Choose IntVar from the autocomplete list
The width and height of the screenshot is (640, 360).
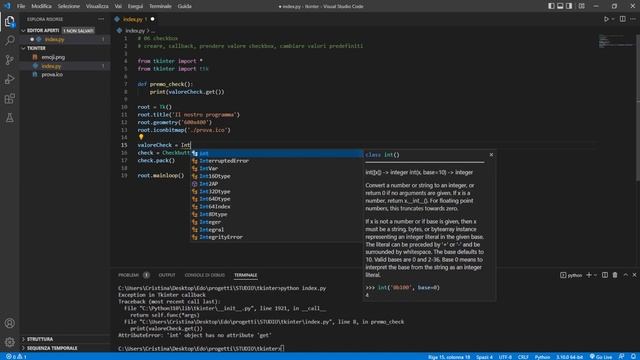point(276,169)
